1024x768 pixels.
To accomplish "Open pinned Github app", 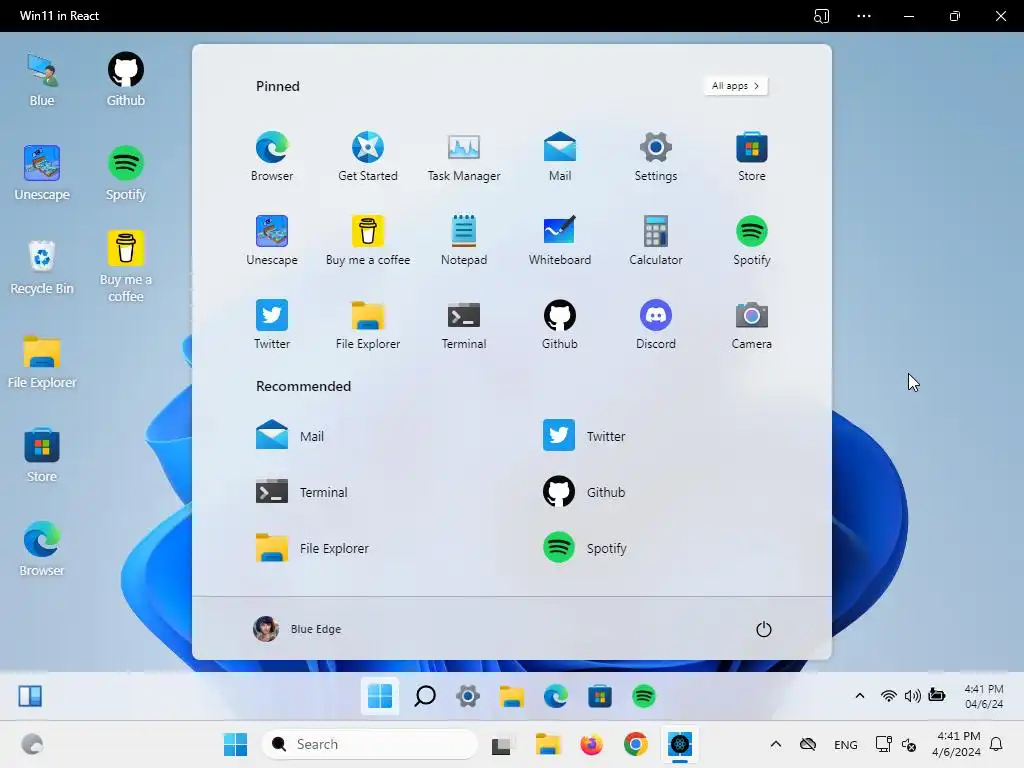I will pyautogui.click(x=560, y=325).
